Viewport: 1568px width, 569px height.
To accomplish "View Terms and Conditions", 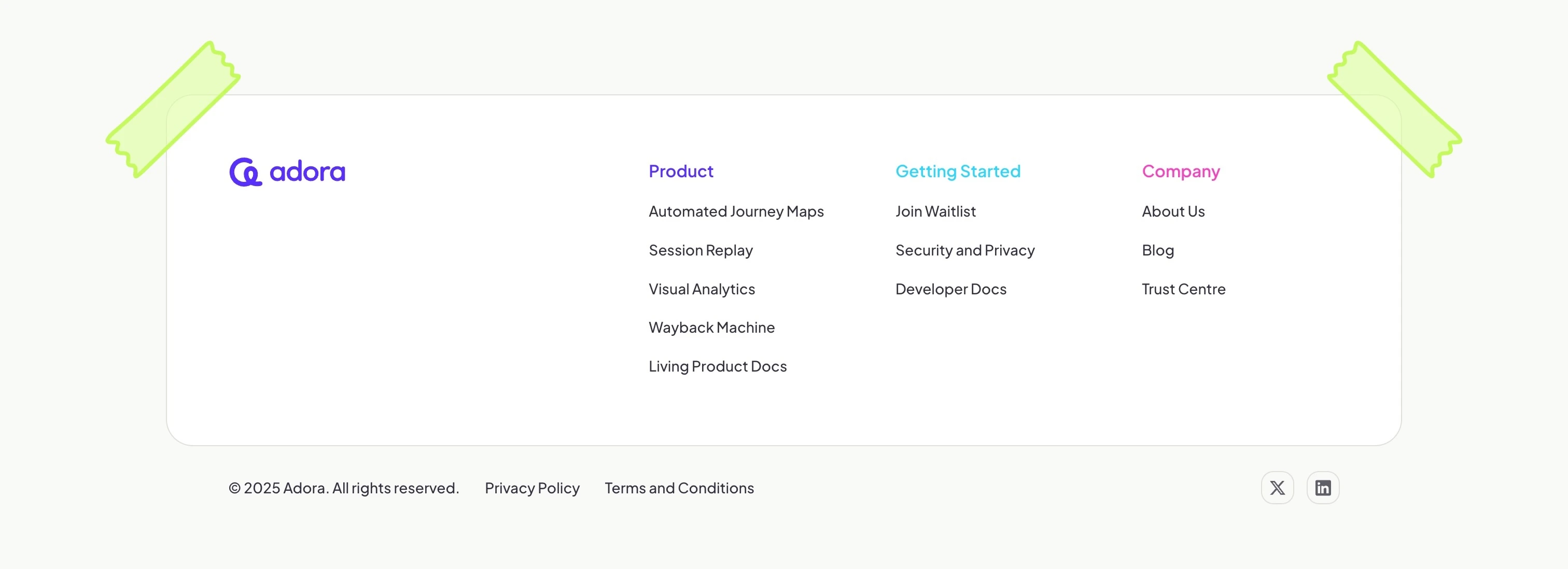I will point(679,488).
